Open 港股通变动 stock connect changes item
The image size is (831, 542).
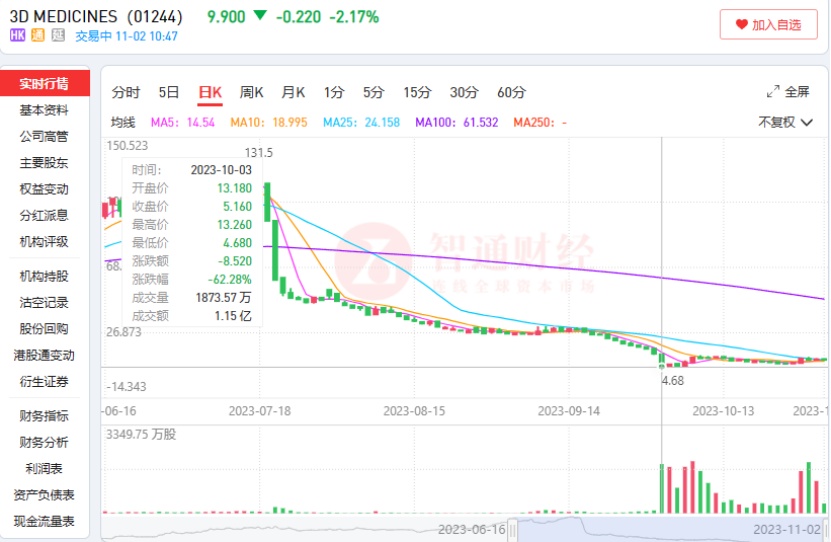[45, 355]
